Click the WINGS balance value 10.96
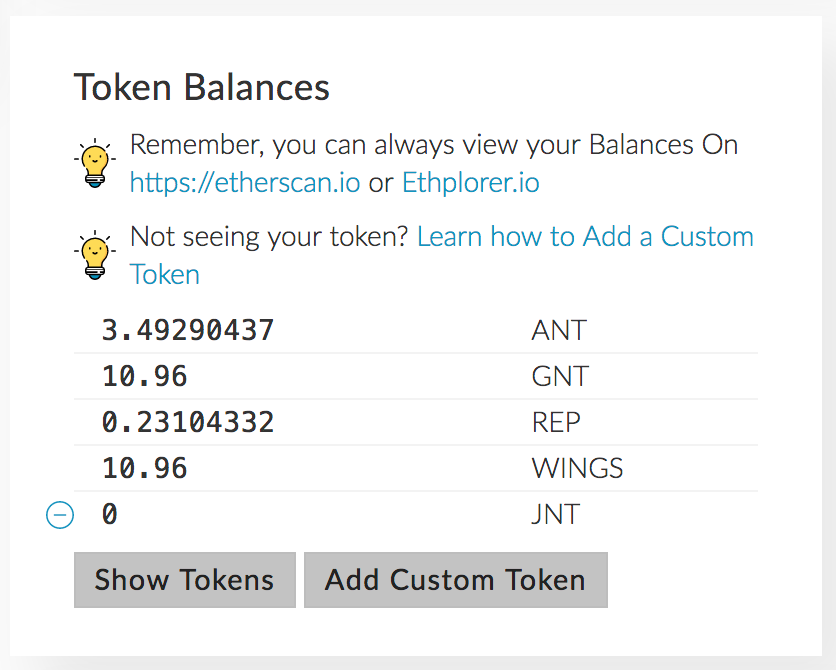836x670 pixels. pyautogui.click(x=144, y=468)
